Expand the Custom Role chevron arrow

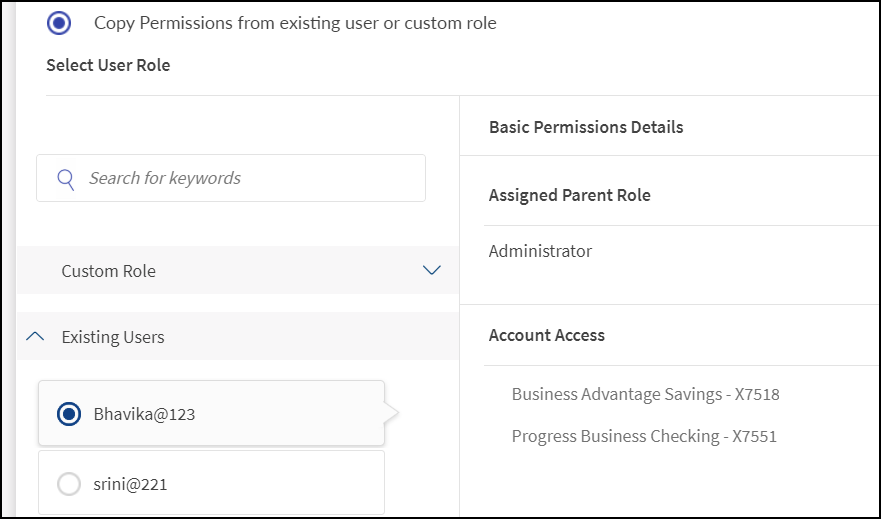[432, 271]
